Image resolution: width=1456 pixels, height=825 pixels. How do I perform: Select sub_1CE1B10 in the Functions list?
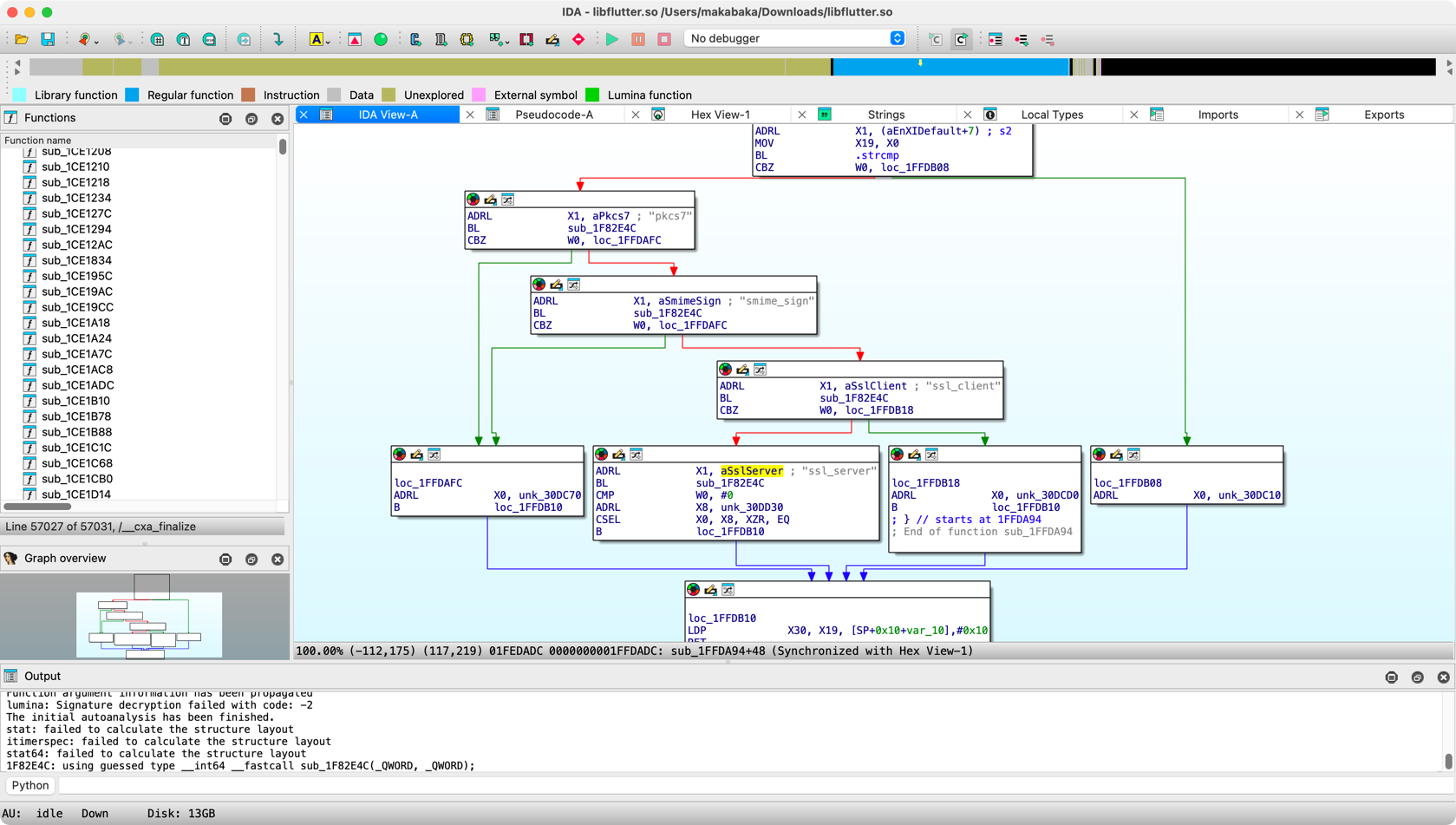[75, 401]
